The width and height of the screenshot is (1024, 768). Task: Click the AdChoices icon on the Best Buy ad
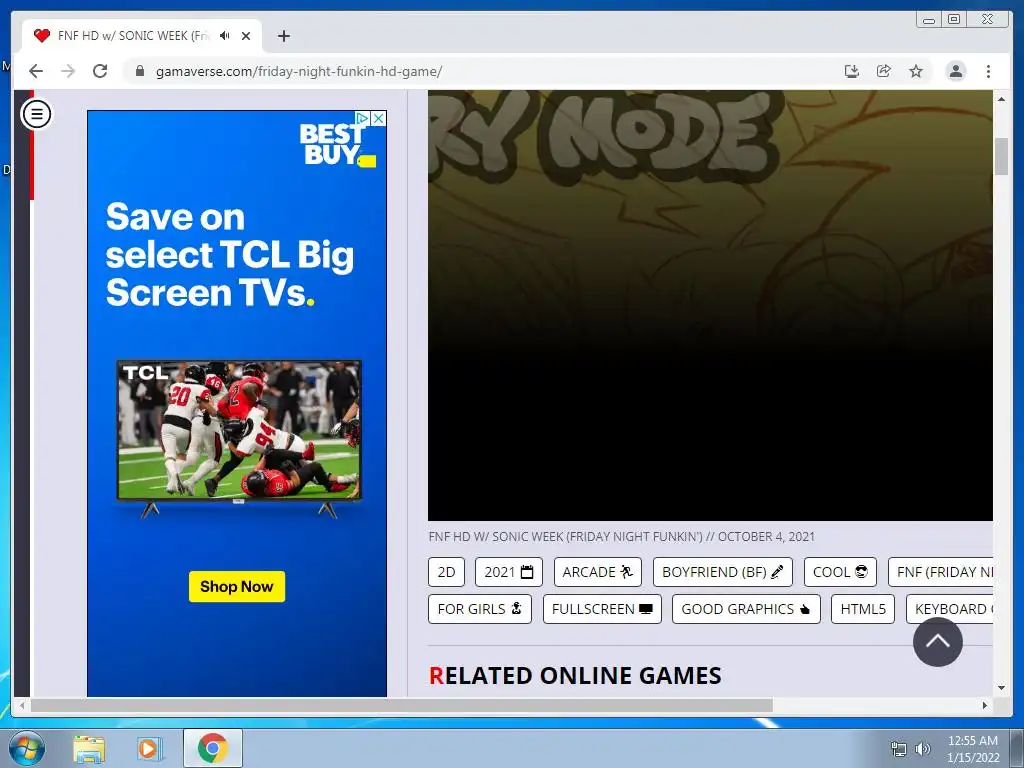coord(362,118)
